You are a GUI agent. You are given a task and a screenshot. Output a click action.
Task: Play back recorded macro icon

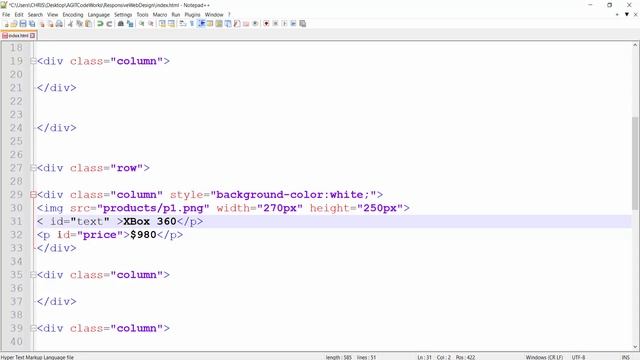point(284,24)
